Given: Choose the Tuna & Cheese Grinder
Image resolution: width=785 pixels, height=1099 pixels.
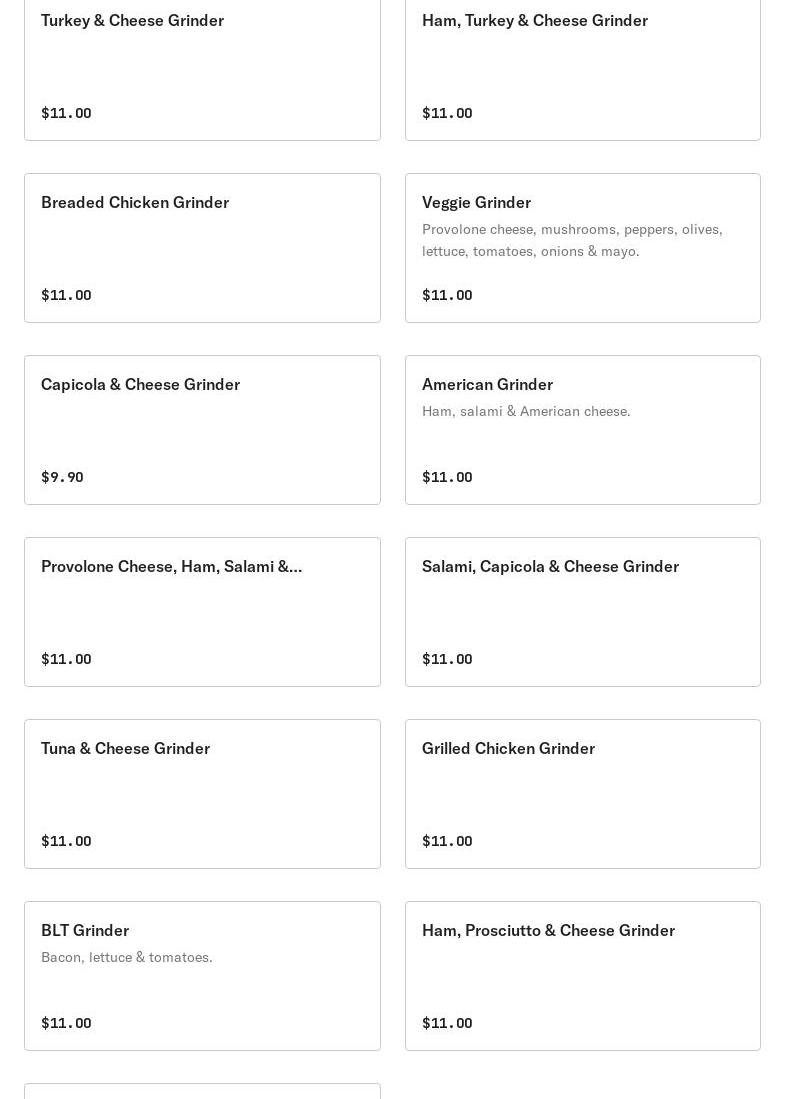Looking at the screenshot, I should (x=203, y=794).
